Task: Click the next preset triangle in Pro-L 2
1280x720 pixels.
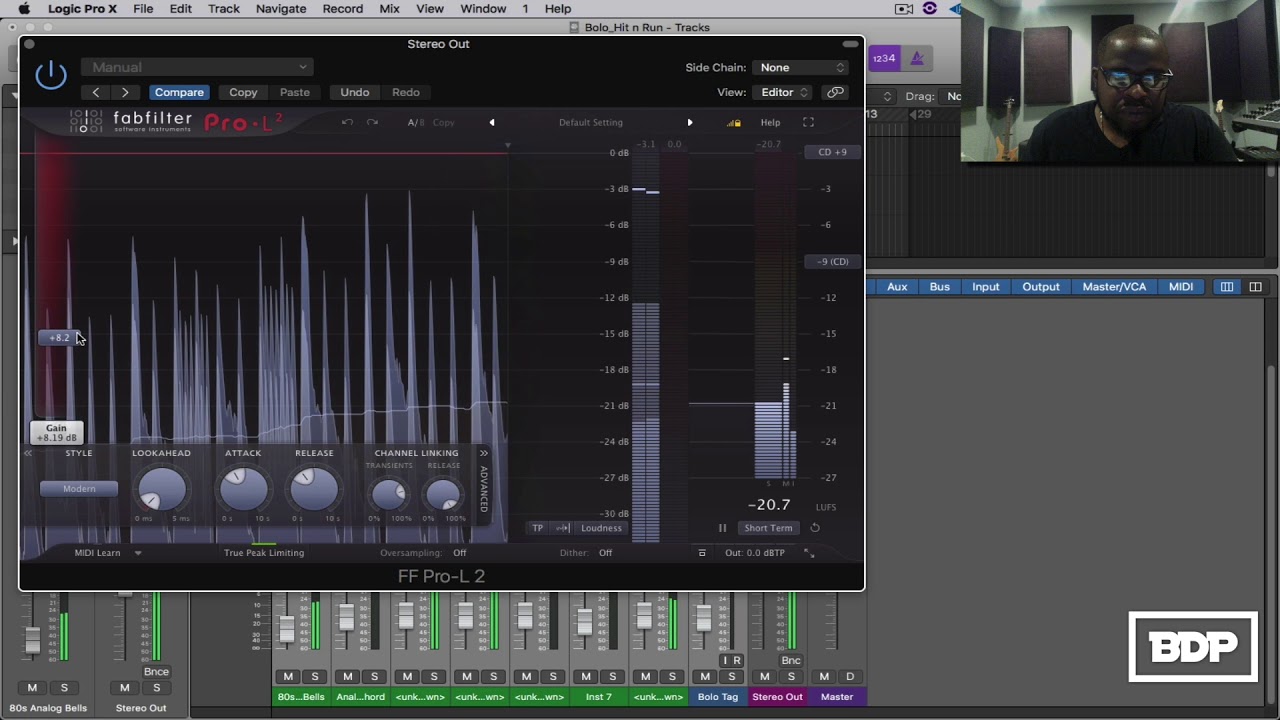Action: pyautogui.click(x=689, y=122)
